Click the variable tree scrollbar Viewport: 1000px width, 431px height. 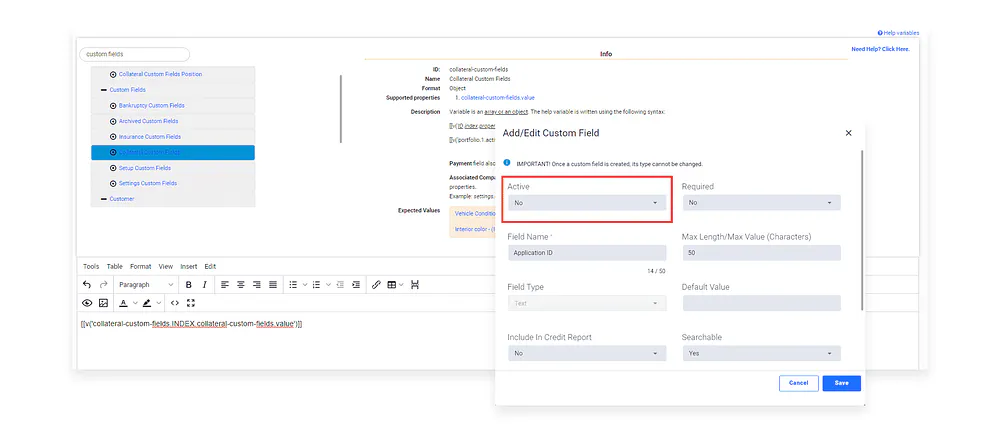(341, 109)
